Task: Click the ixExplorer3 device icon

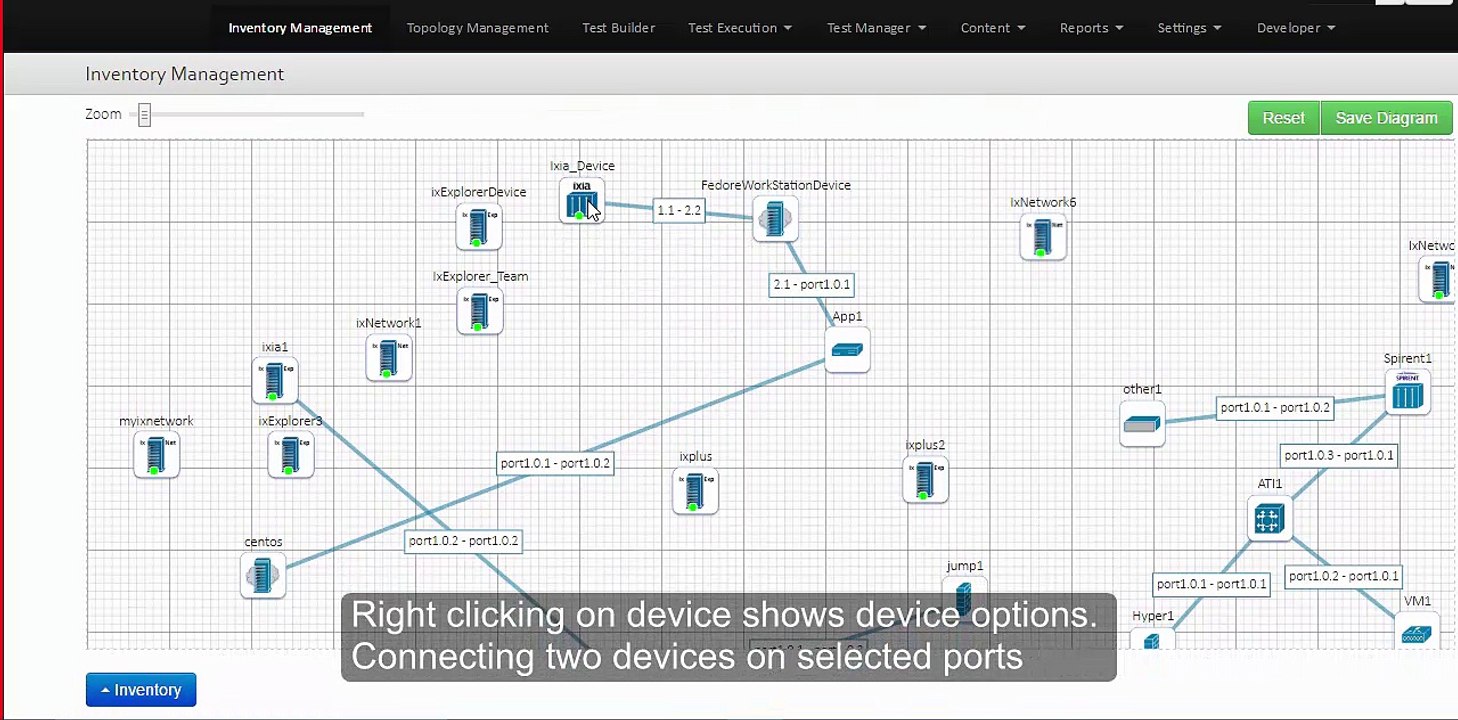Action: (x=291, y=455)
